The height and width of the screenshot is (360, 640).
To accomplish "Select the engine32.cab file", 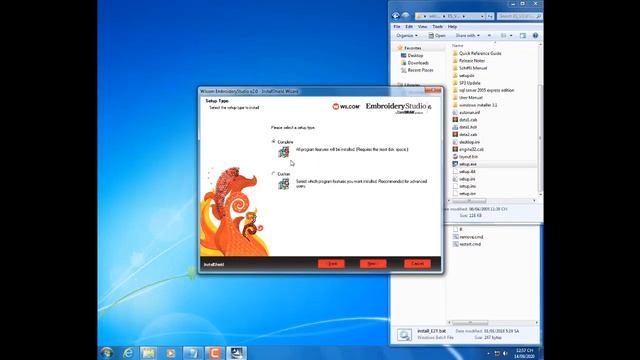I will 471,149.
